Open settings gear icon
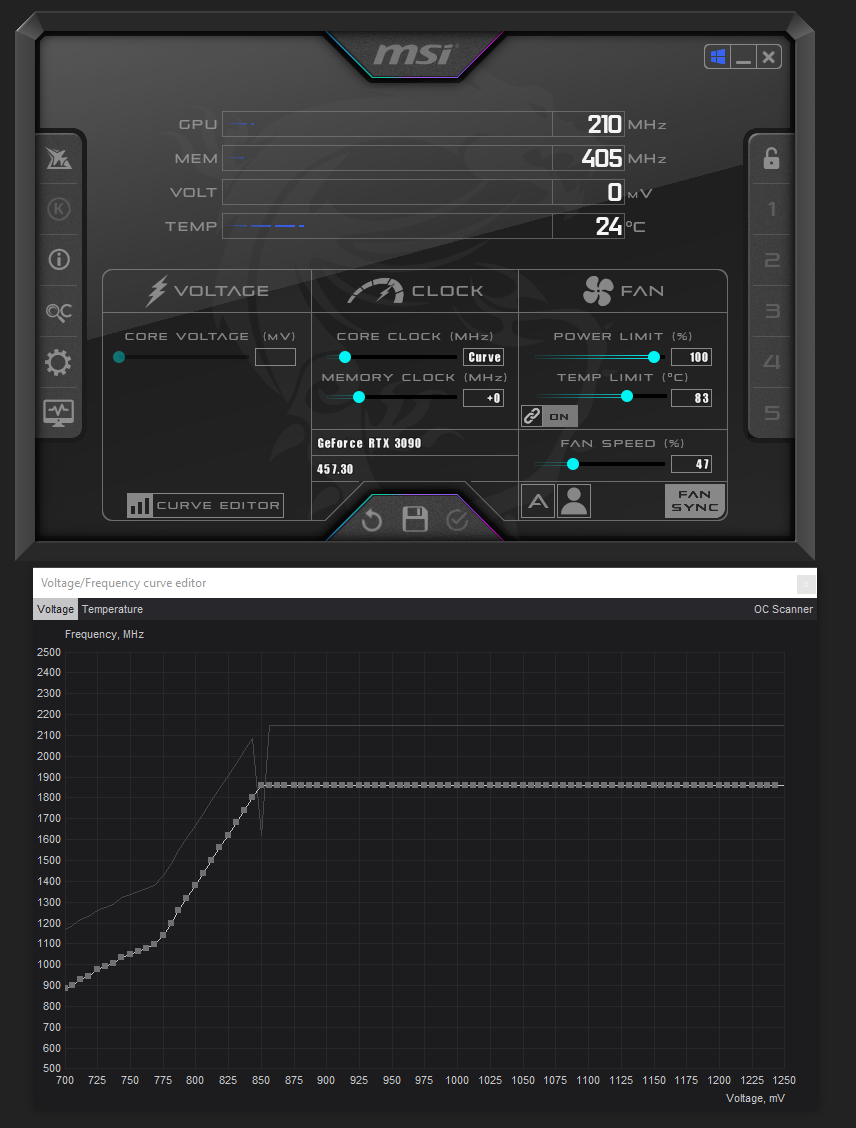856x1128 pixels. [x=59, y=362]
